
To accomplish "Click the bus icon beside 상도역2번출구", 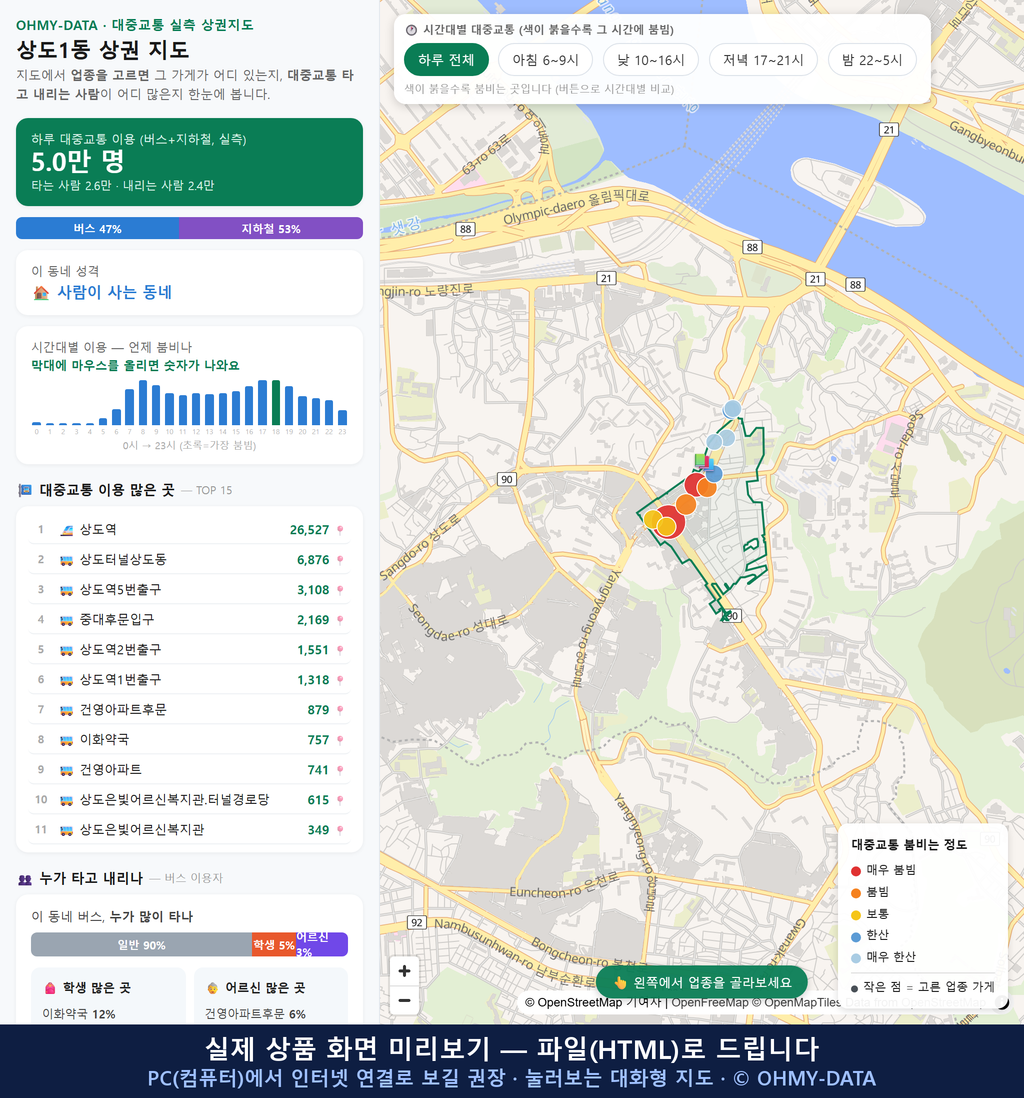I will tap(67, 651).
